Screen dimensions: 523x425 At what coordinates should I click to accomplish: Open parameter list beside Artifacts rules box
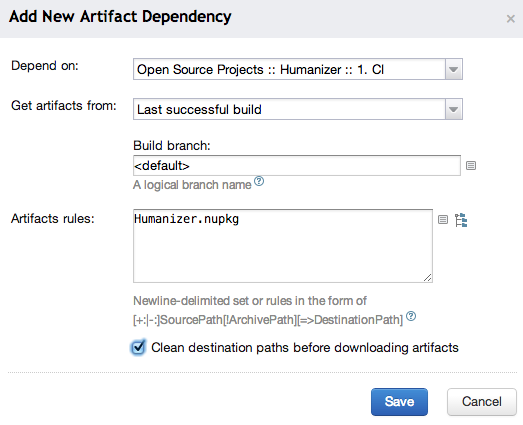443,220
